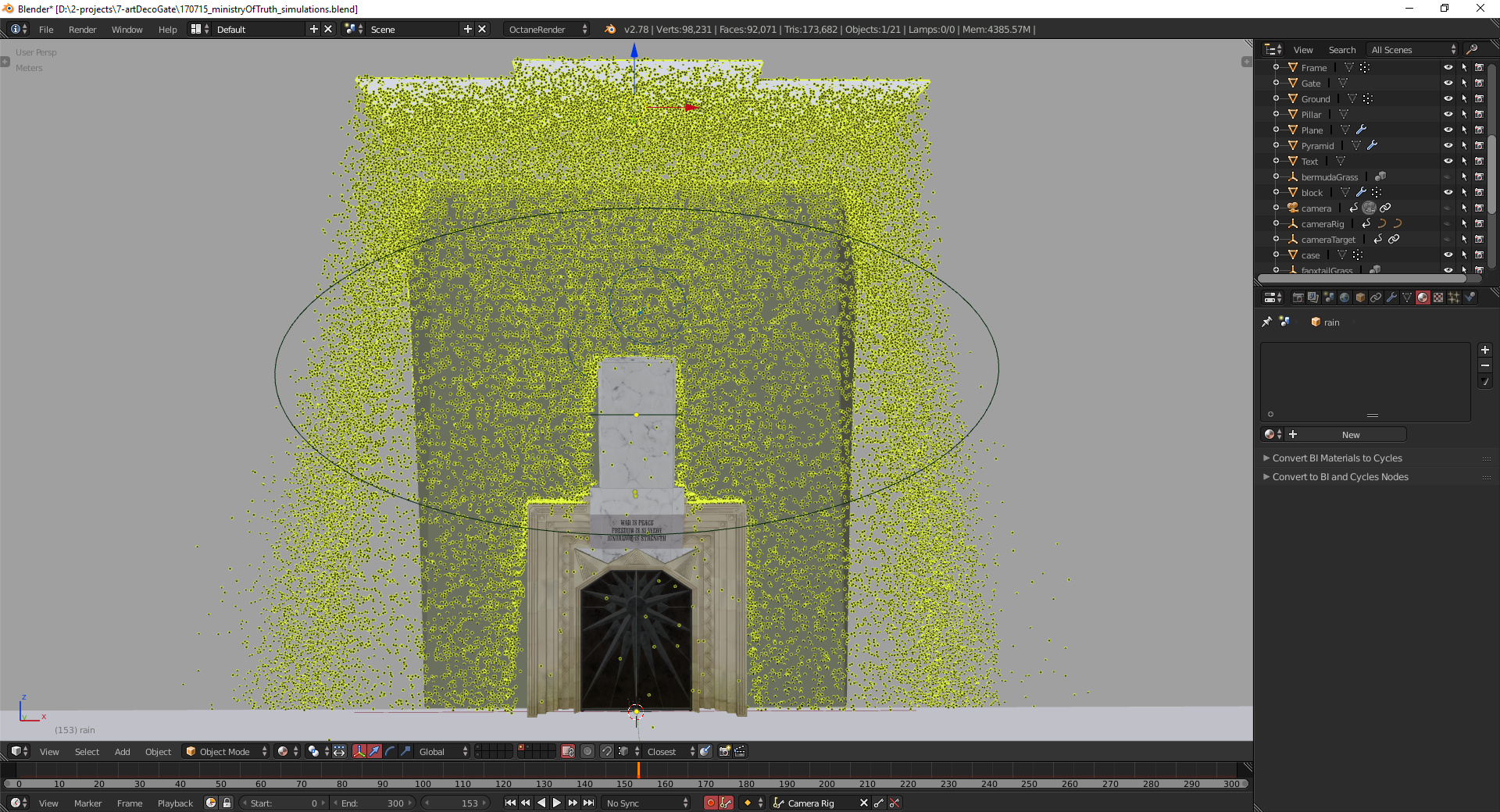
Task: Open the Object Mode dropdown
Action: (226, 751)
